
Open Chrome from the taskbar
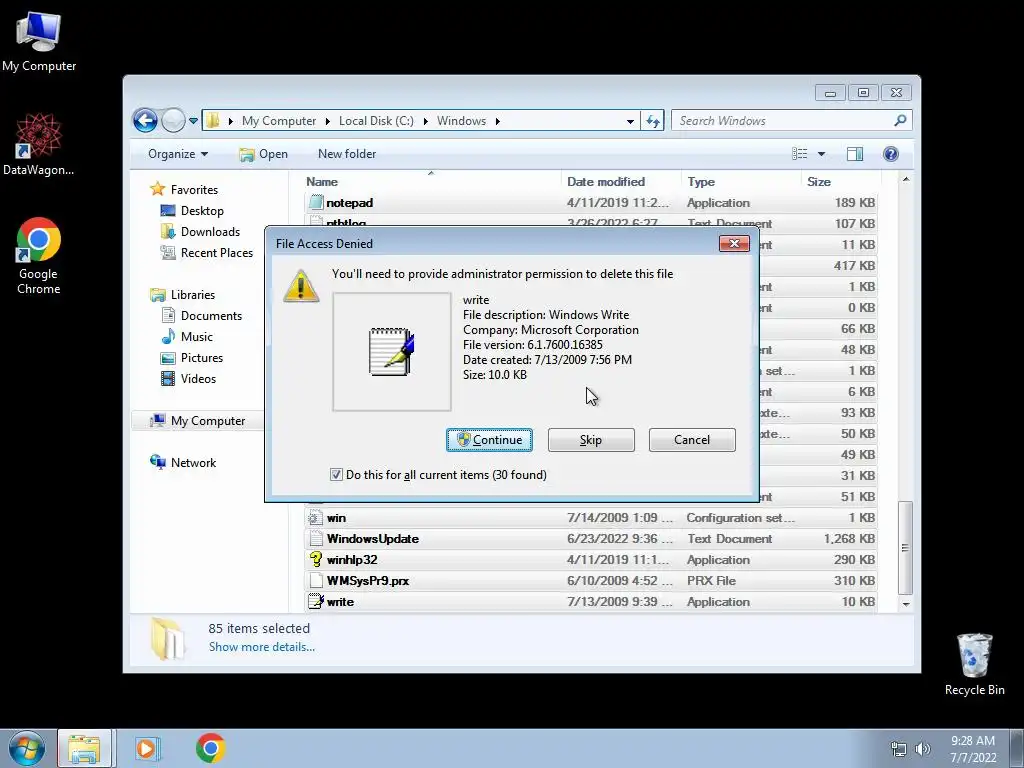[x=210, y=748]
